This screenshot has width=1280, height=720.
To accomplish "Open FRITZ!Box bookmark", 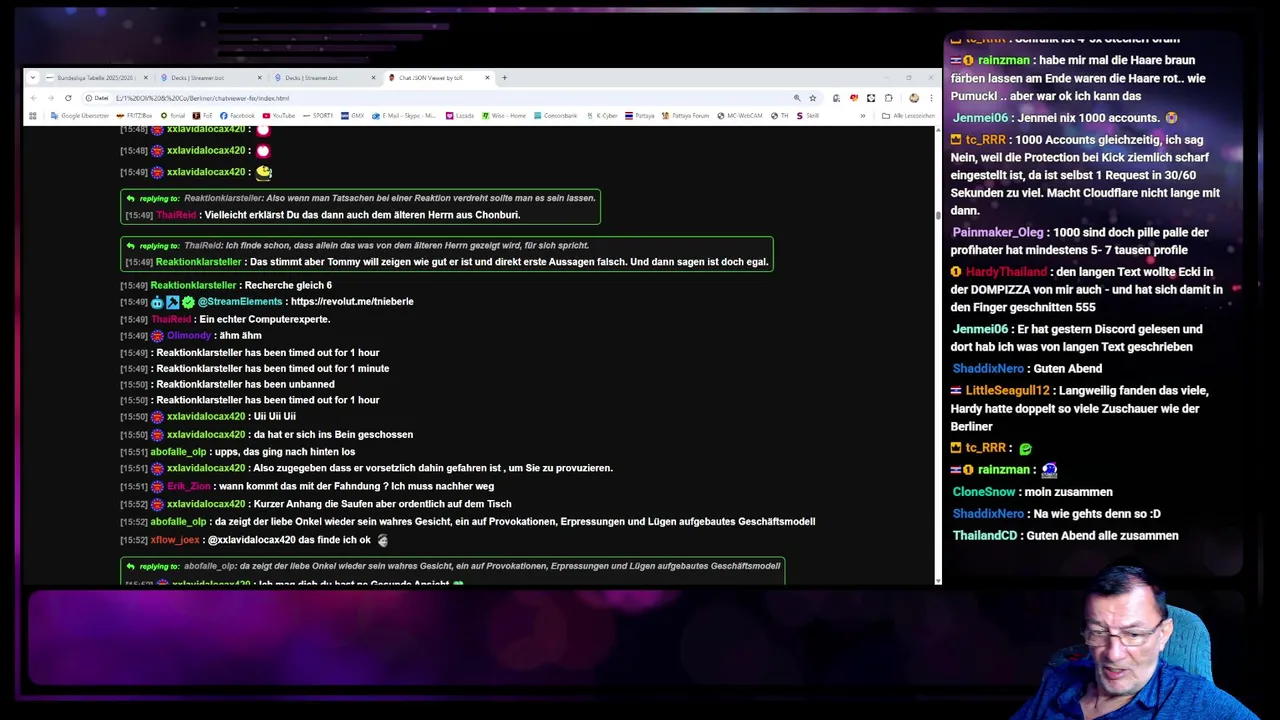I will click(135, 116).
